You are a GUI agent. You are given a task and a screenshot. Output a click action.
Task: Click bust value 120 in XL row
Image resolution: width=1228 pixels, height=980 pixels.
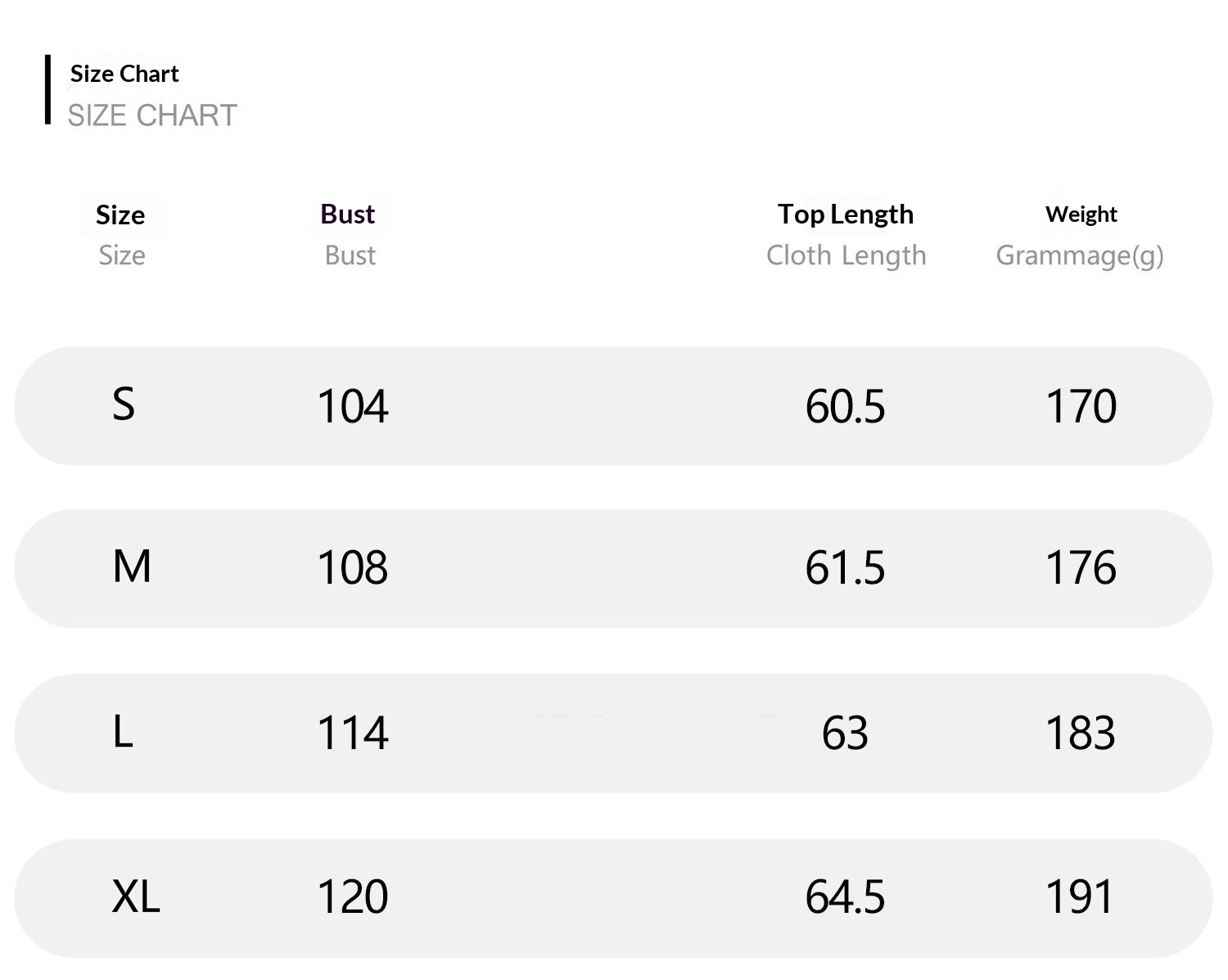pyautogui.click(x=353, y=896)
